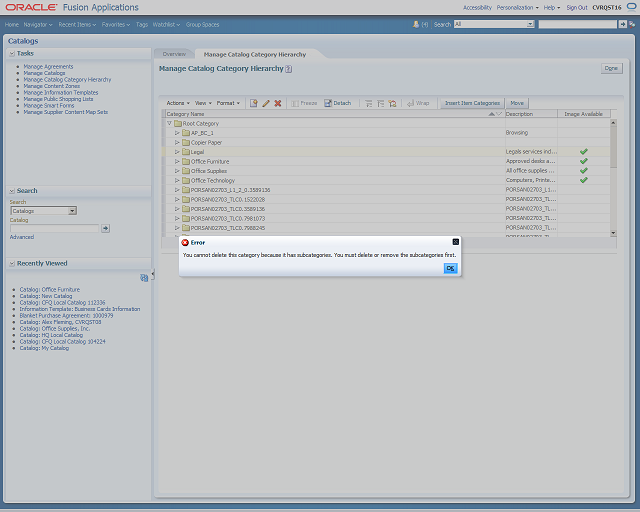Click the collapse pane splitter arrow
Viewport: 640px width, 512px height.
(153, 274)
